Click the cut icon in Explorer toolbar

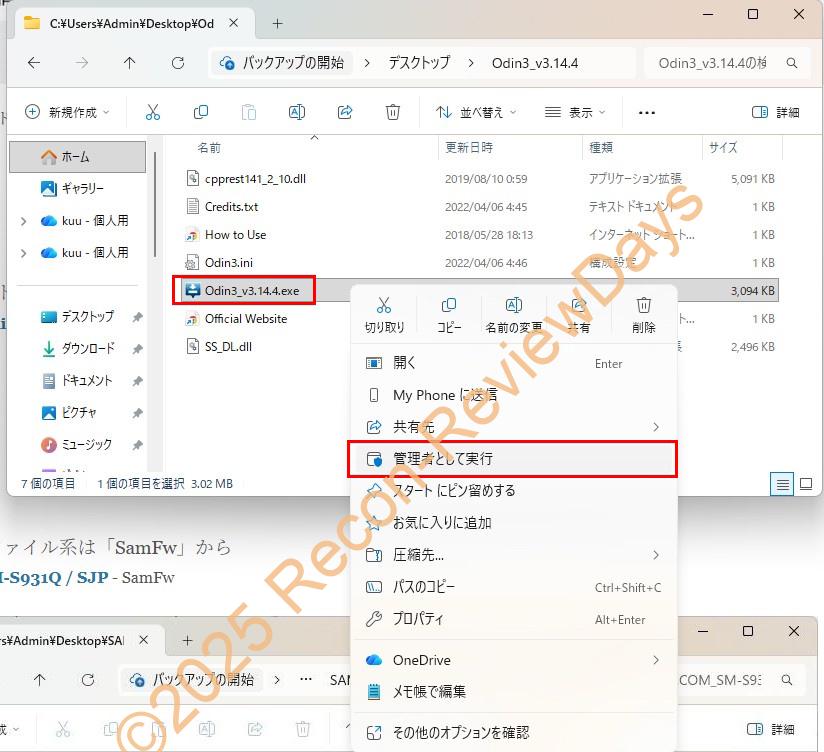(153, 112)
